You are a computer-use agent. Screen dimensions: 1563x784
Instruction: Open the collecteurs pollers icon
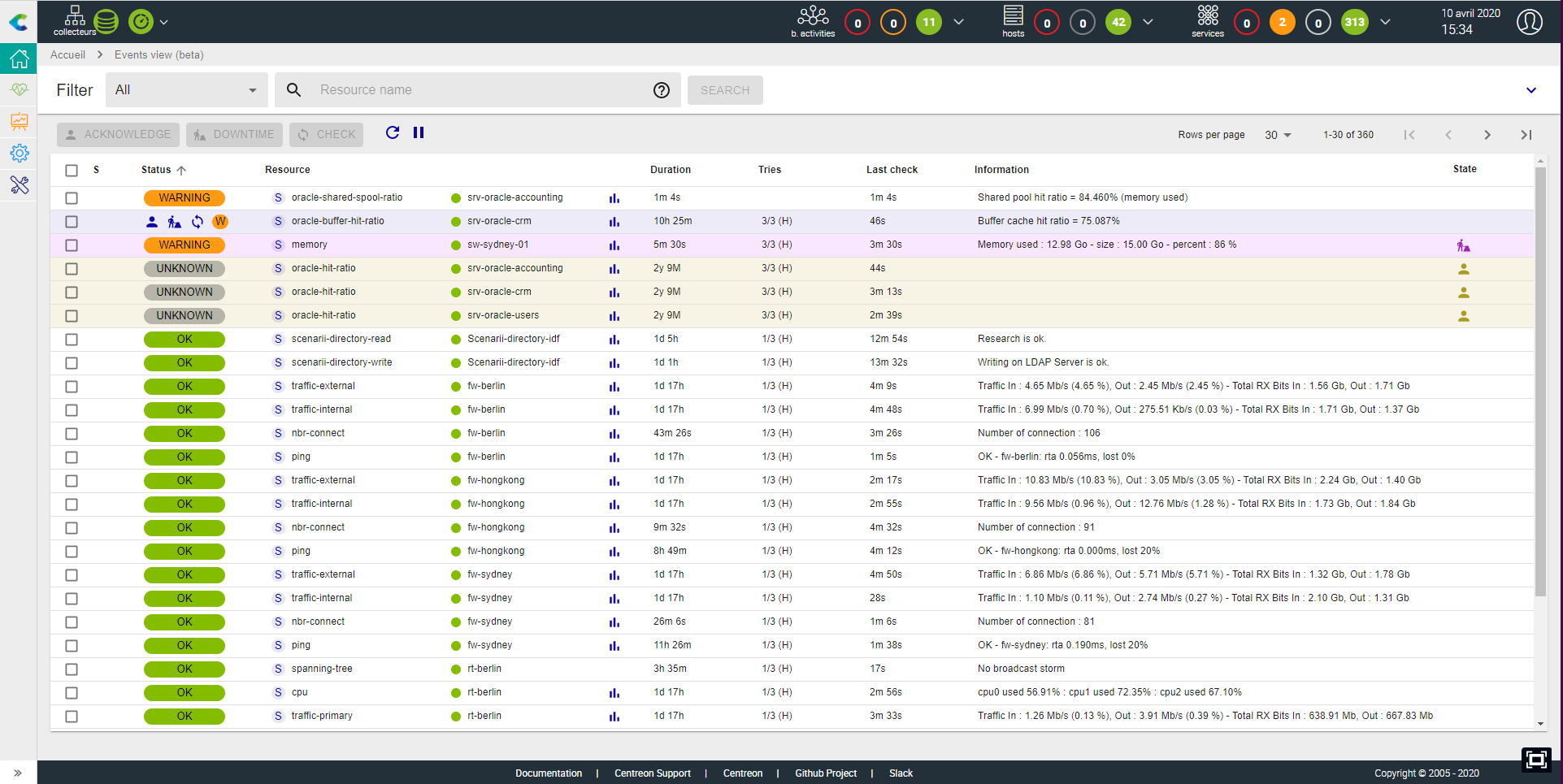75,21
